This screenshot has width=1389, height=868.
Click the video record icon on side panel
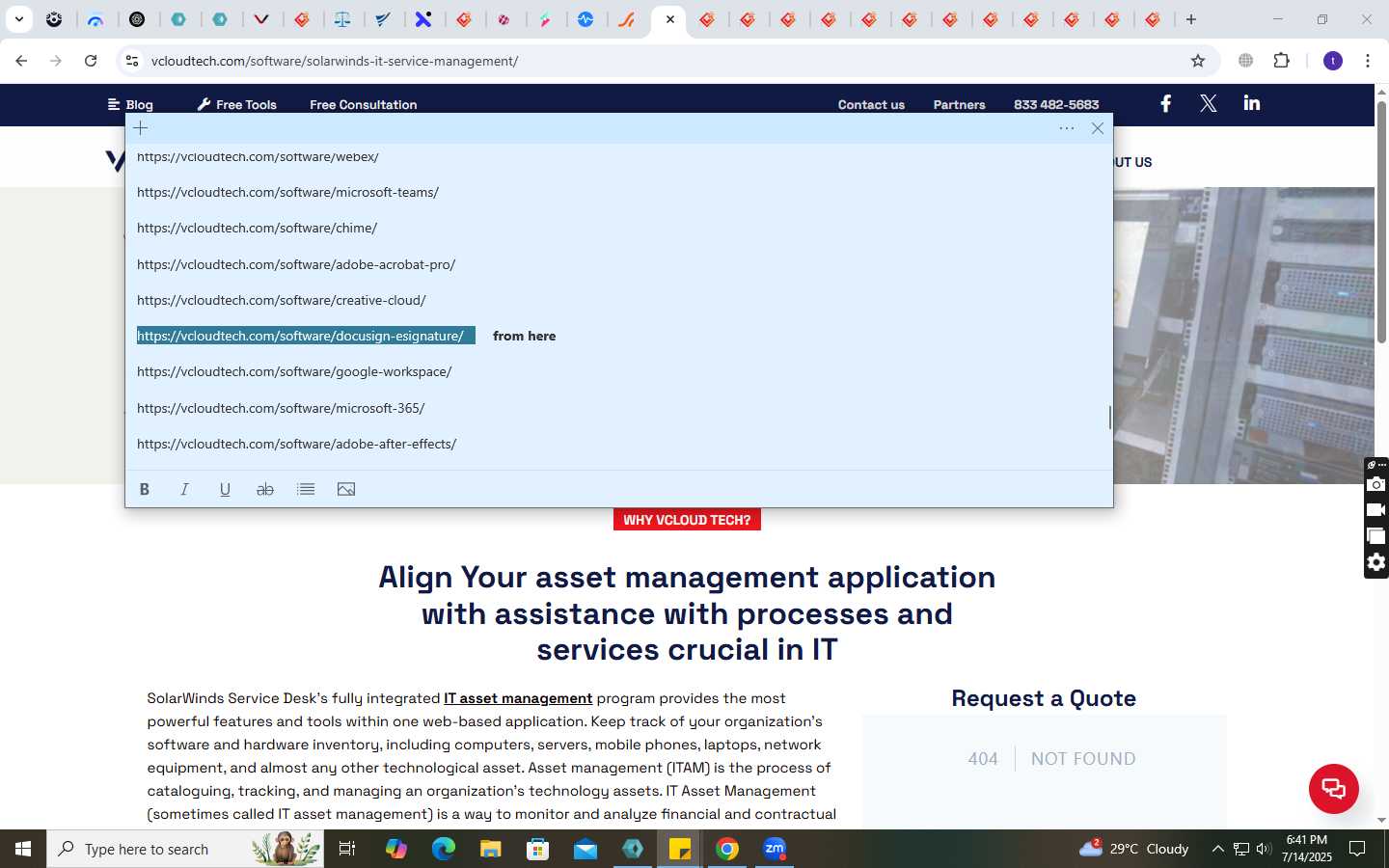pyautogui.click(x=1376, y=510)
